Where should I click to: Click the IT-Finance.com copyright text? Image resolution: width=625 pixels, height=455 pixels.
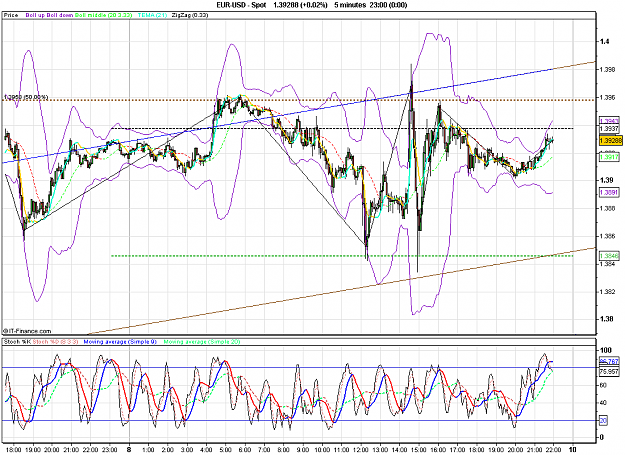(x=27, y=331)
